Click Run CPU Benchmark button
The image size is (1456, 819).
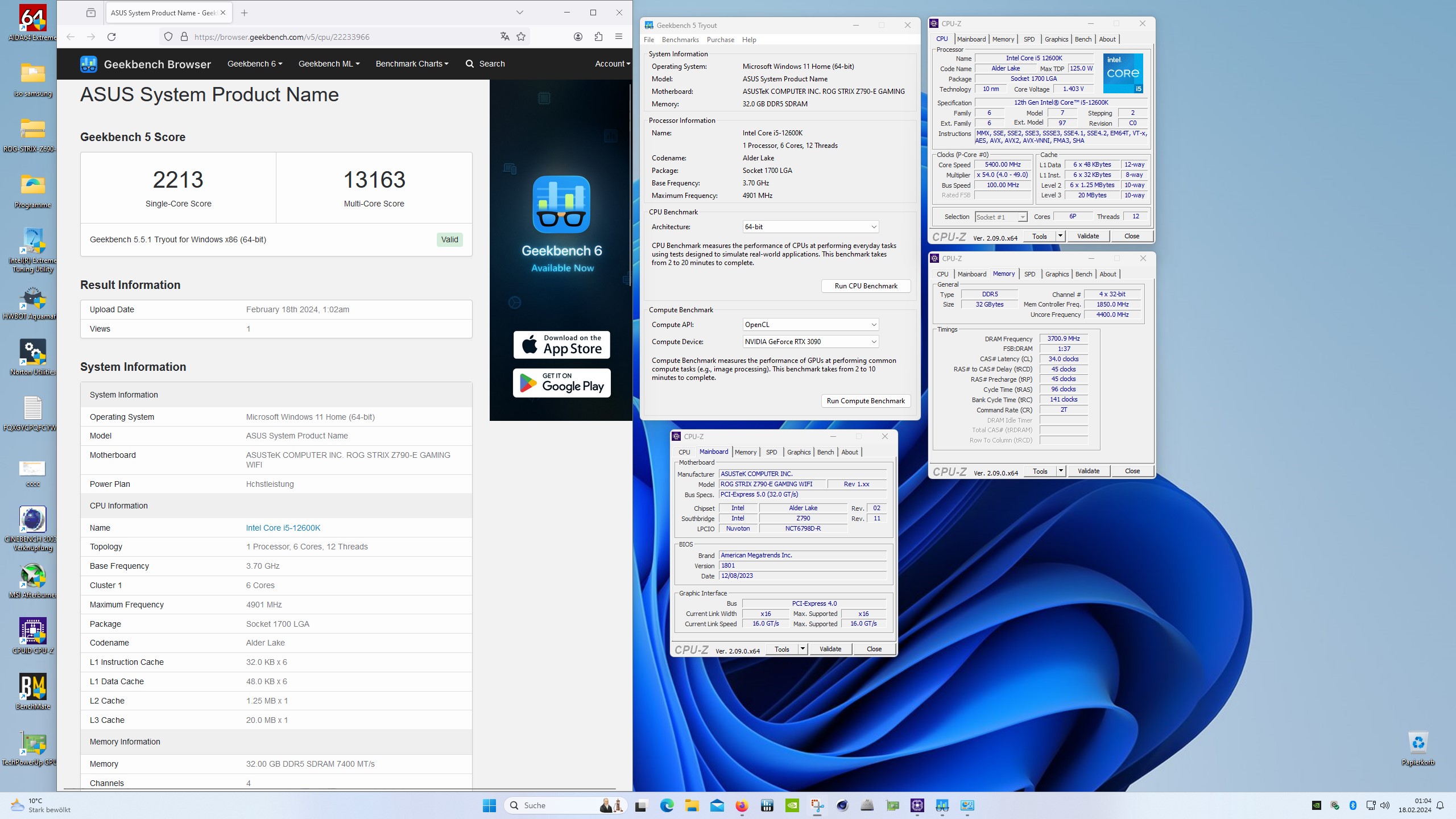pyautogui.click(x=866, y=286)
